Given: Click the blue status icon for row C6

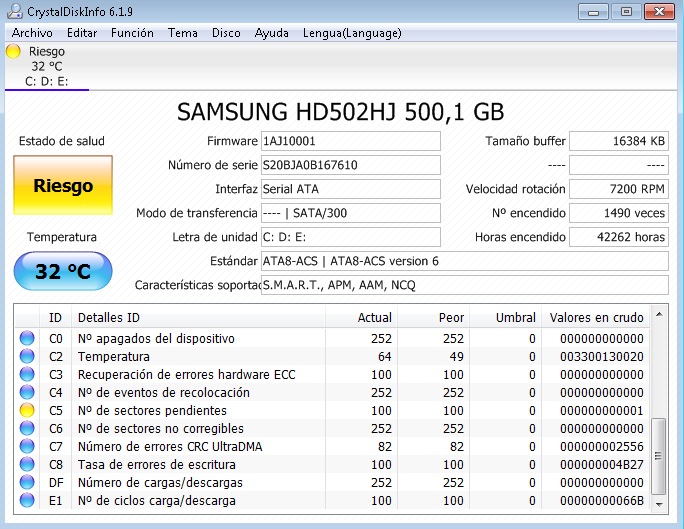Looking at the screenshot, I should (x=27, y=428).
